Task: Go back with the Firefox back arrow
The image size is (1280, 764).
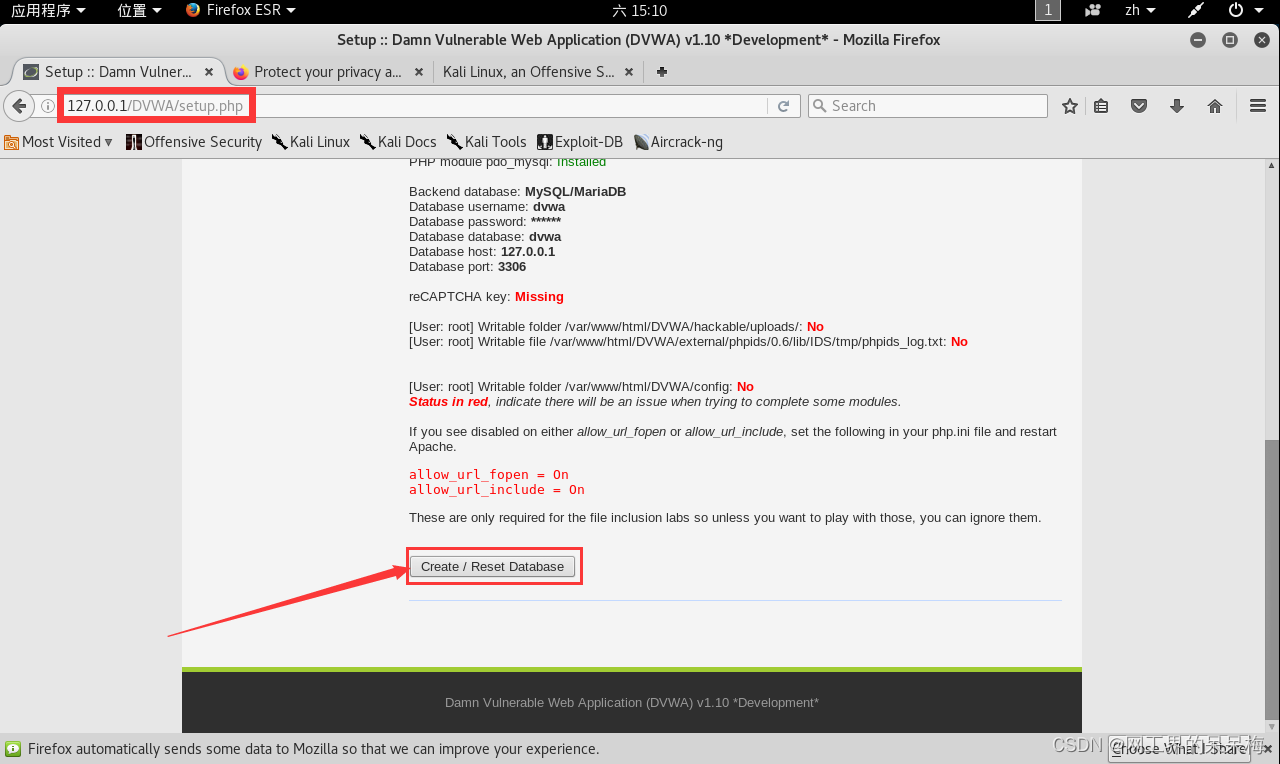Action: (19, 106)
